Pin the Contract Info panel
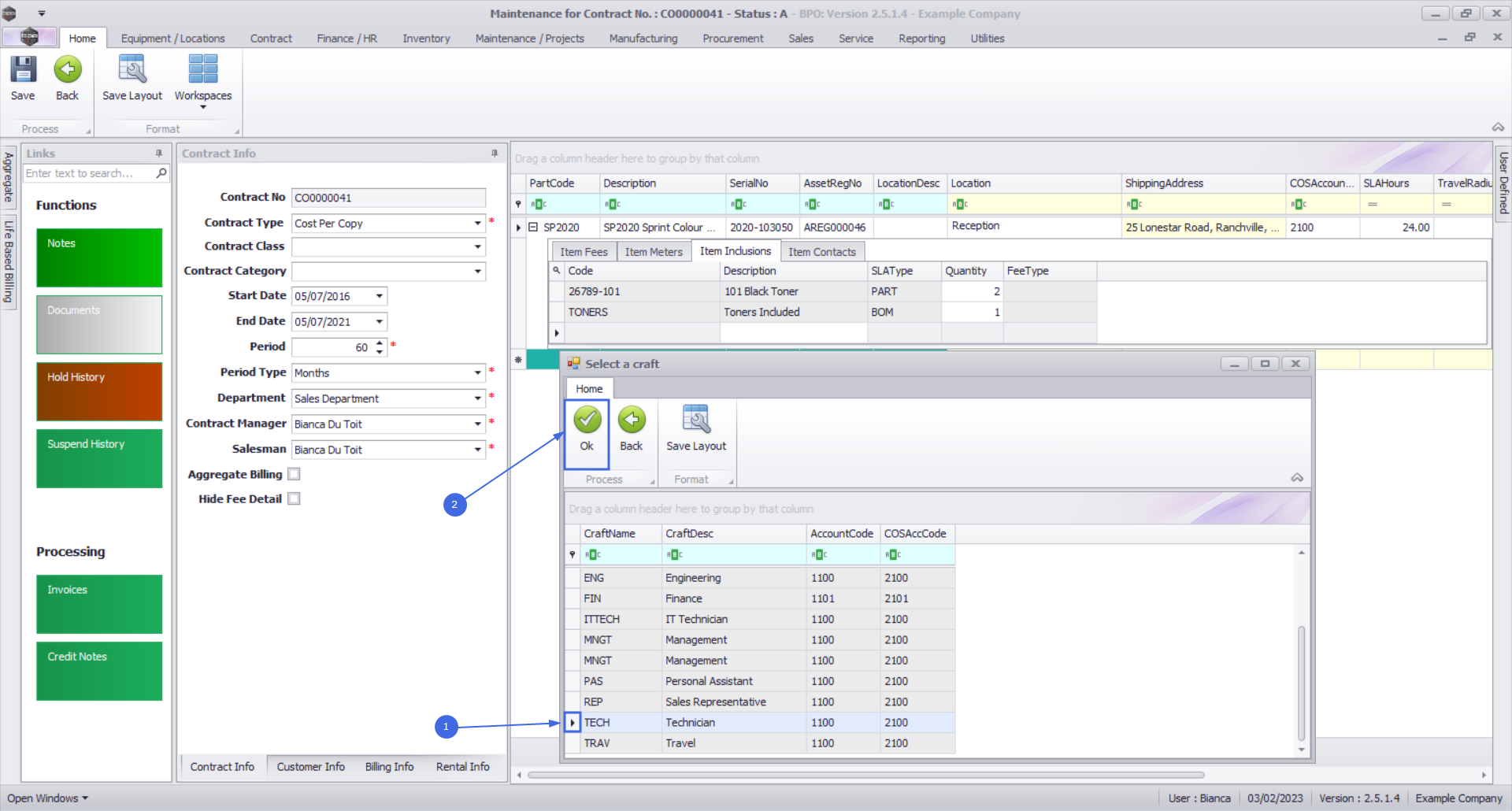The width and height of the screenshot is (1512, 811). click(x=495, y=154)
